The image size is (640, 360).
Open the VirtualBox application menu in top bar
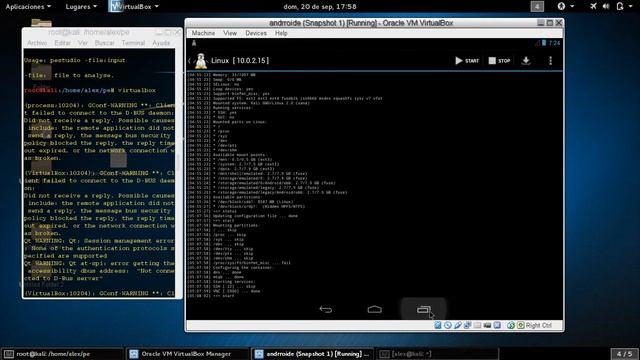134,7
